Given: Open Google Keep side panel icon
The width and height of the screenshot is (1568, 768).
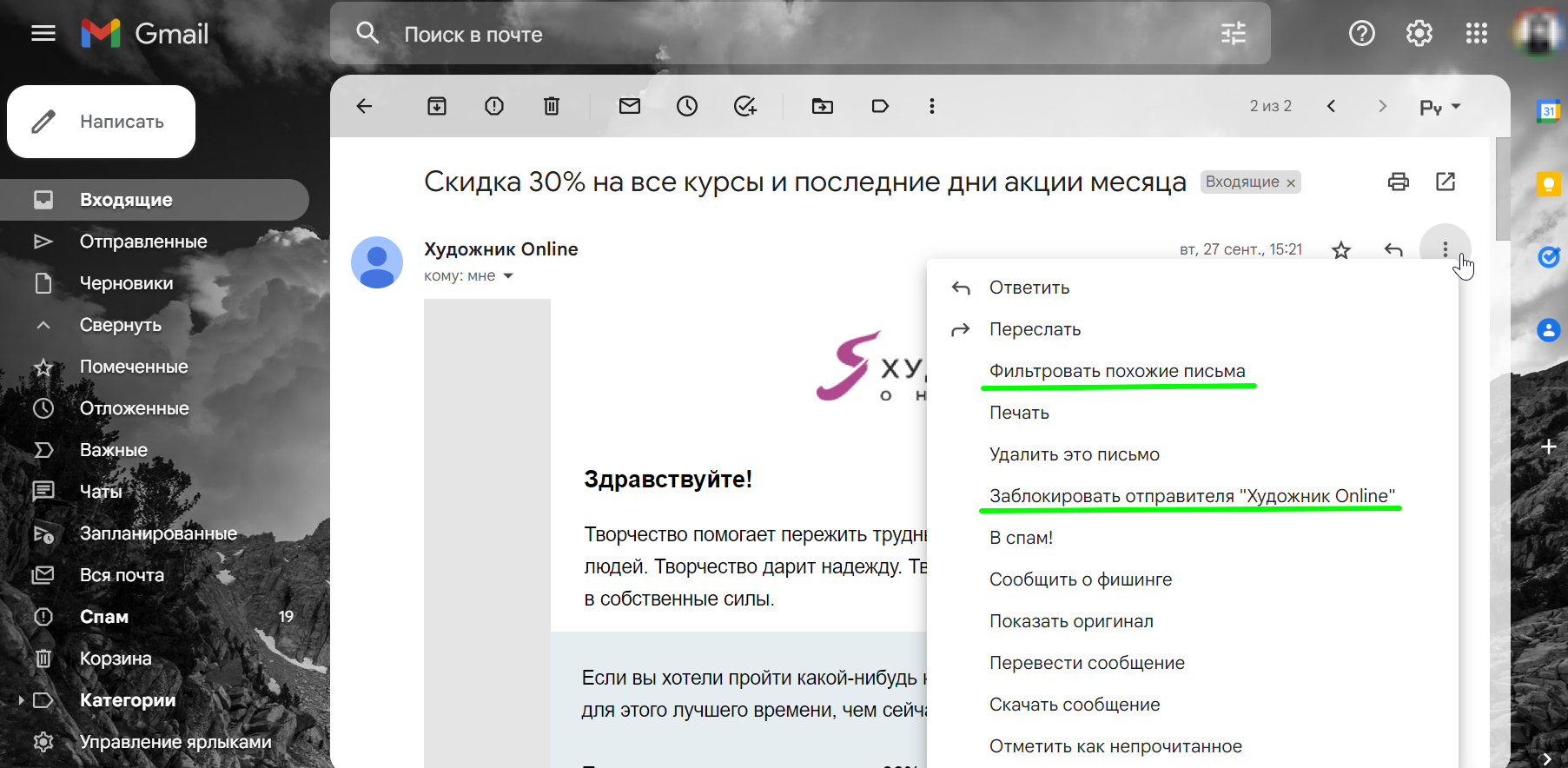Looking at the screenshot, I should pyautogui.click(x=1548, y=183).
